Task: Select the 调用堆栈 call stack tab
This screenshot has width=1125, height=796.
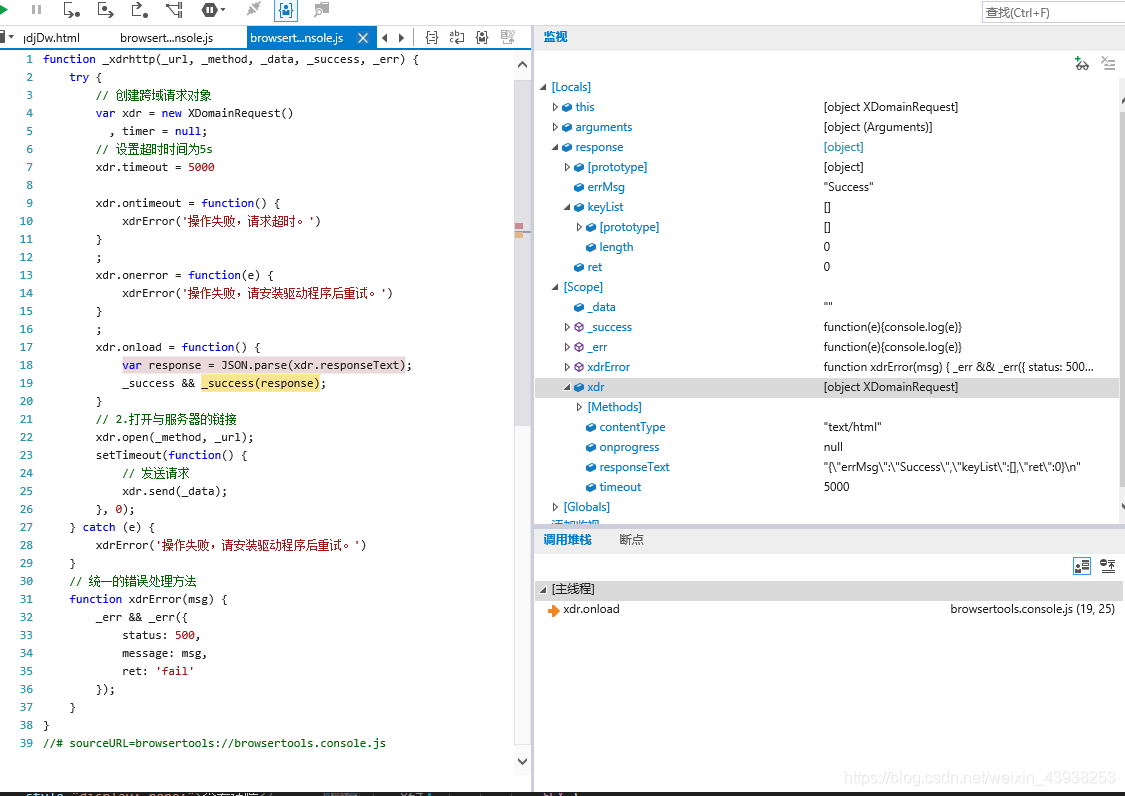Action: (567, 540)
